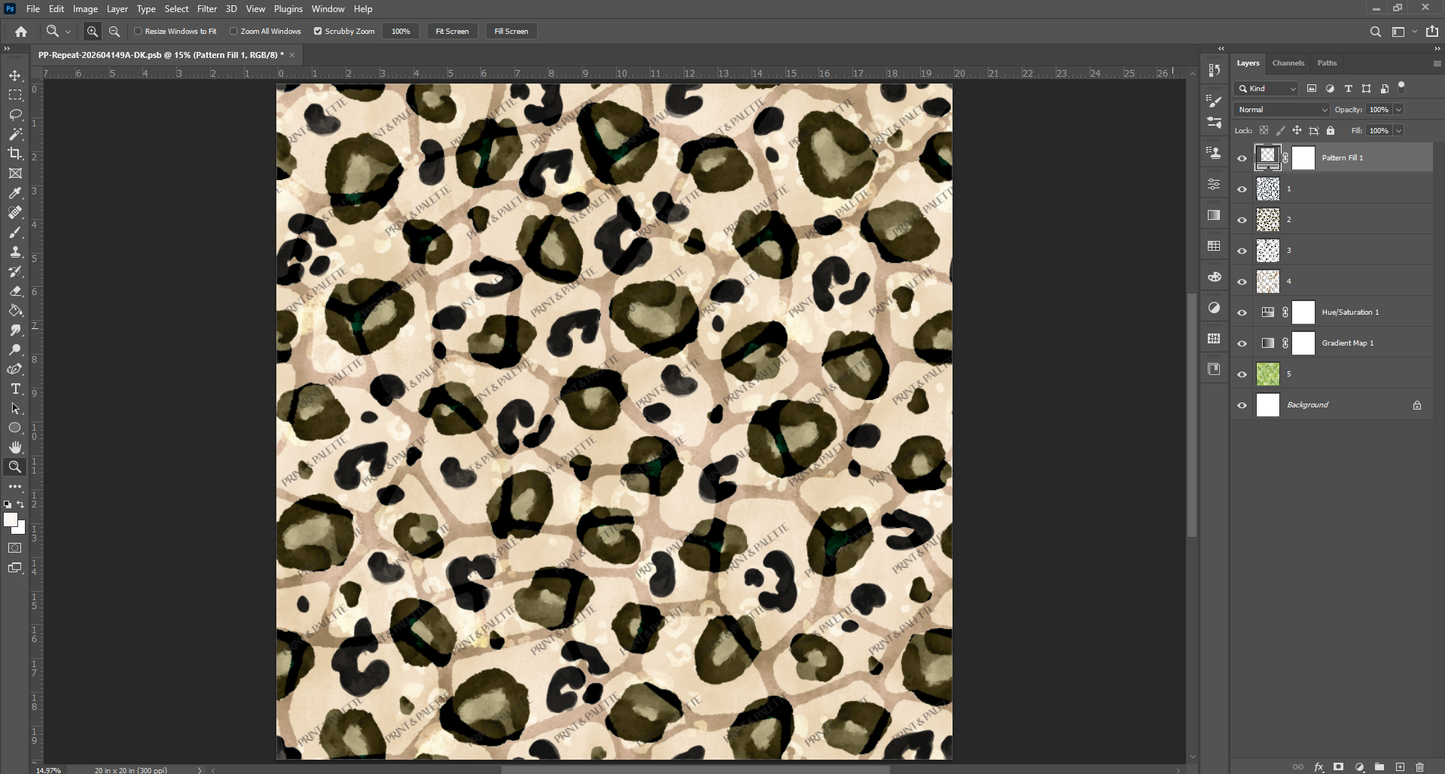The width and height of the screenshot is (1445, 774).
Task: Select the Pen tool
Action: [x=15, y=369]
